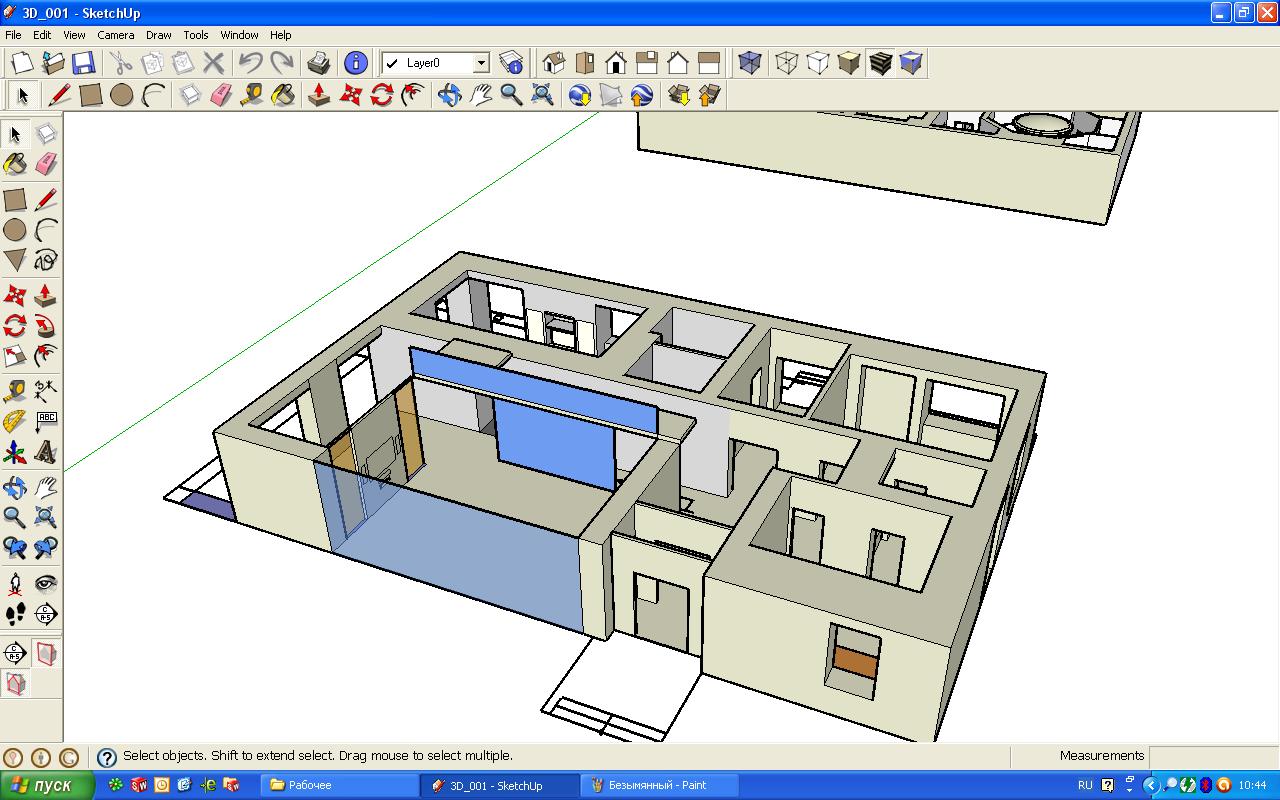This screenshot has width=1280, height=800.
Task: Select the Scale tool
Action: coord(15,356)
